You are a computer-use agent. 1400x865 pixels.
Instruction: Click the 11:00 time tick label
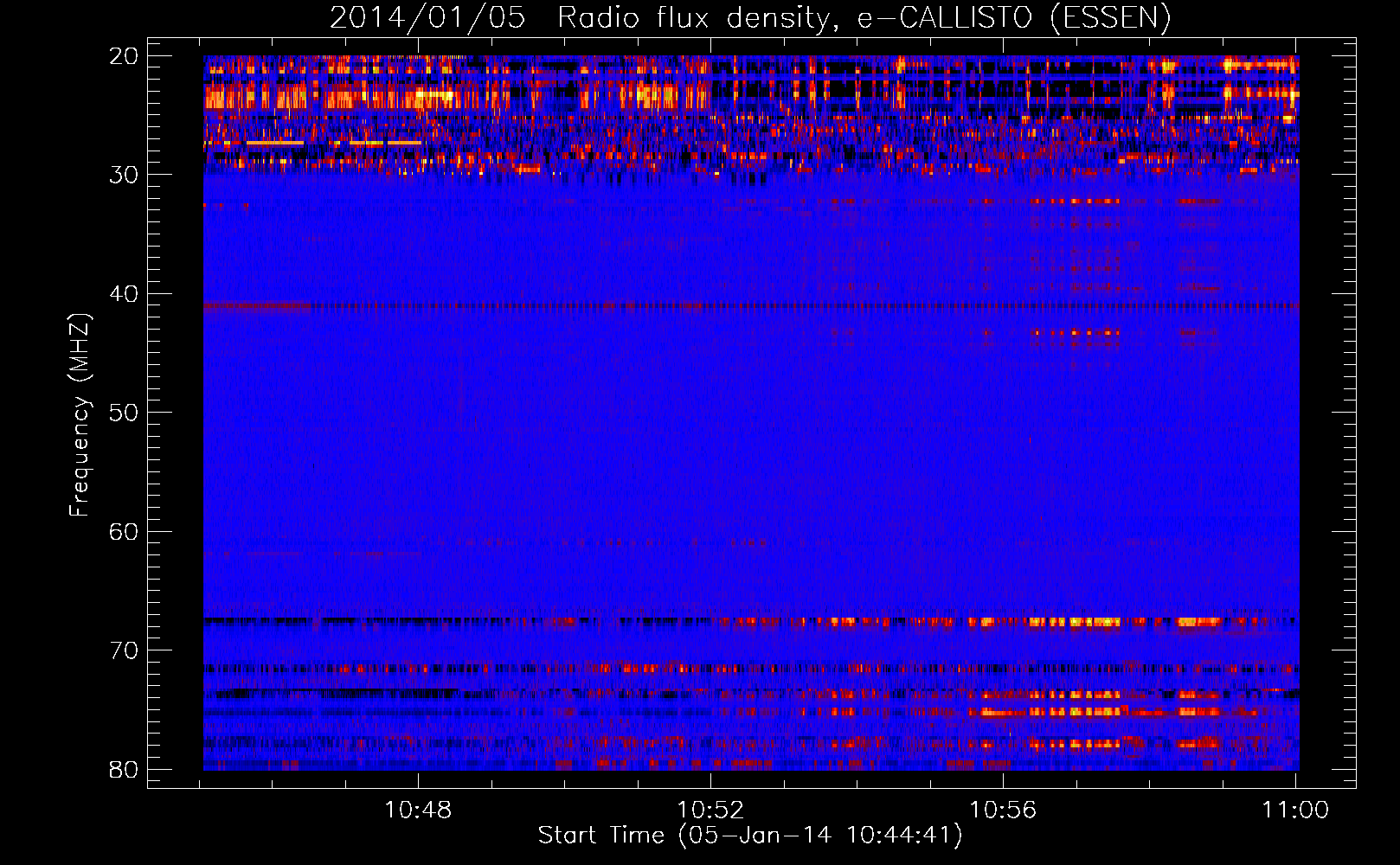click(1295, 811)
